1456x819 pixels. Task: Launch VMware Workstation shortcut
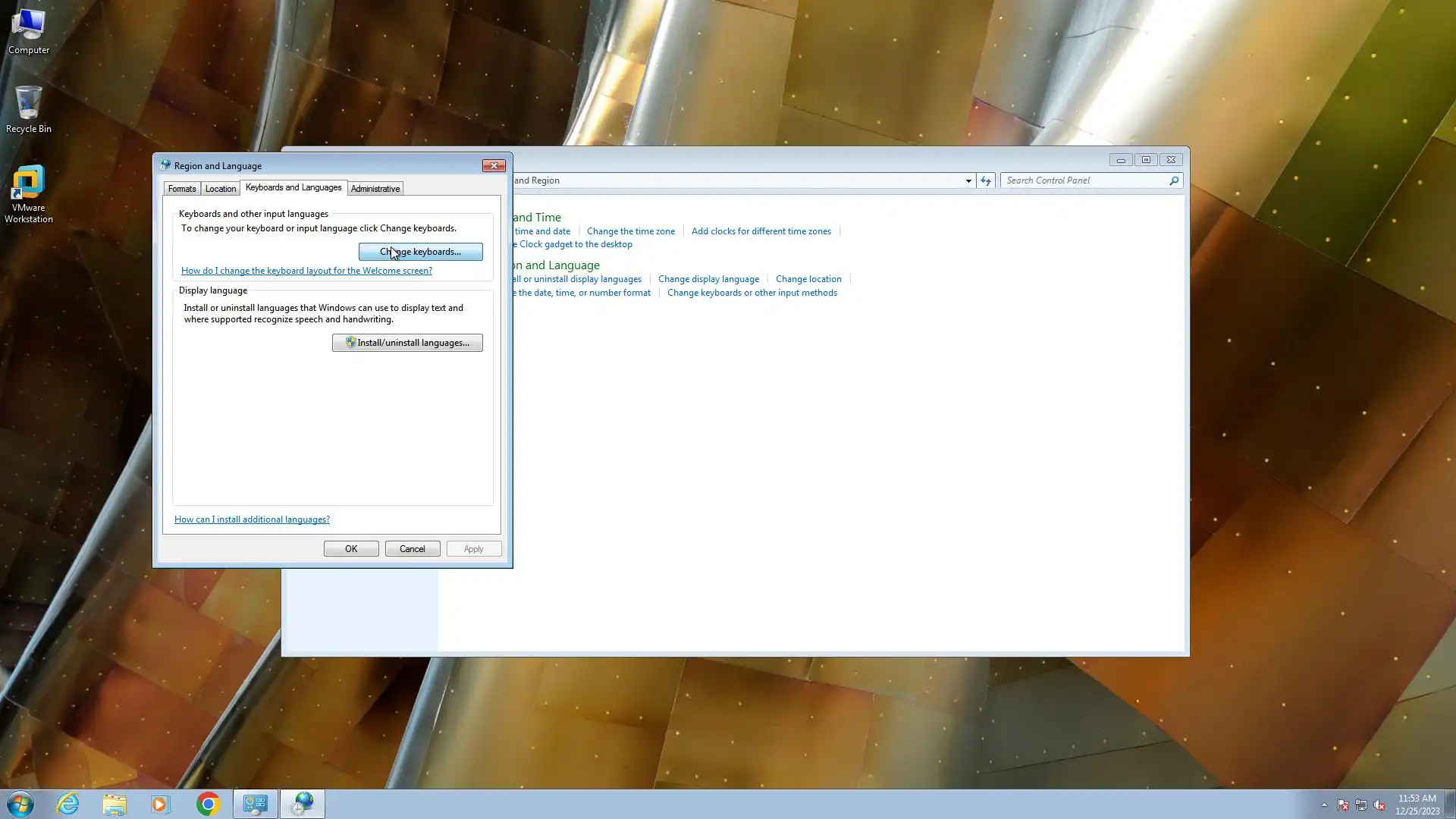pos(29,193)
